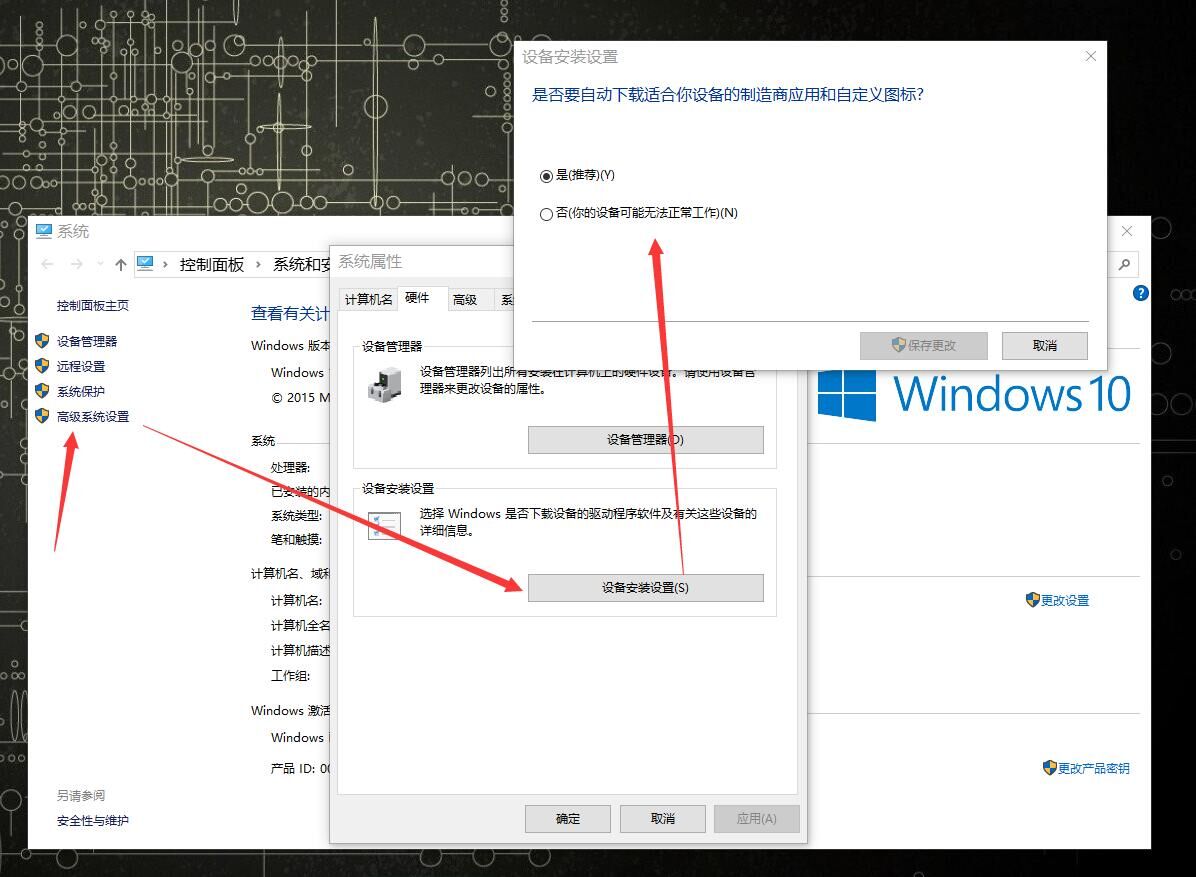The height and width of the screenshot is (877, 1196).
Task: Click the 保存更改 button
Action: [x=924, y=345]
